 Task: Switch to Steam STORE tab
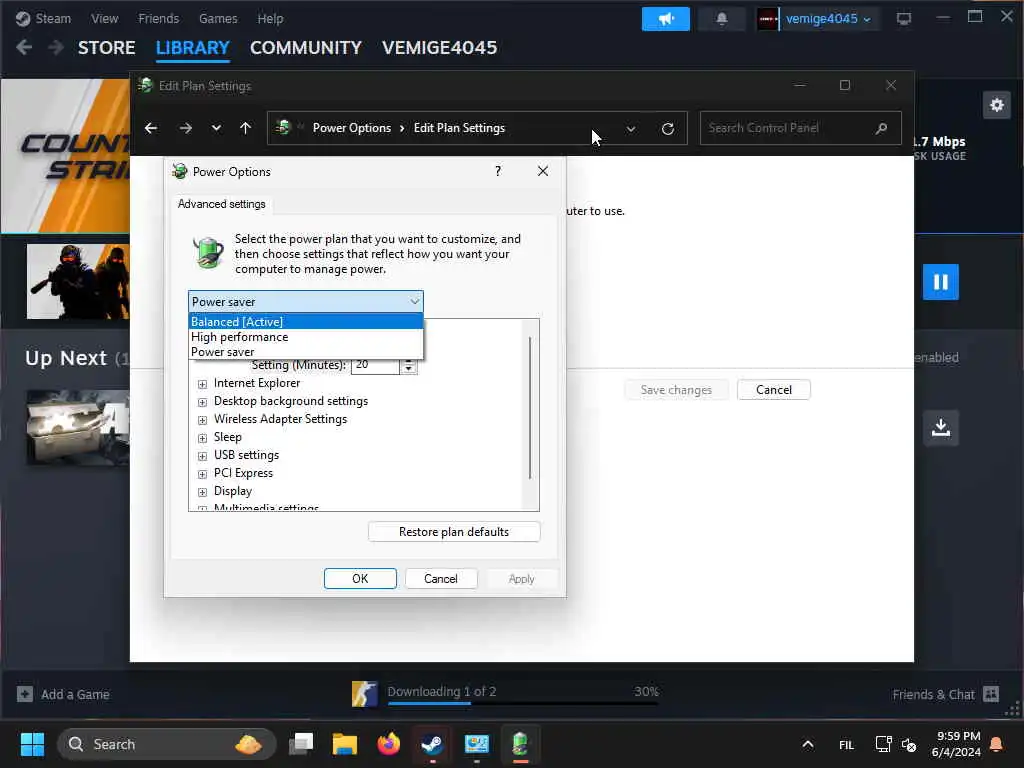click(106, 48)
